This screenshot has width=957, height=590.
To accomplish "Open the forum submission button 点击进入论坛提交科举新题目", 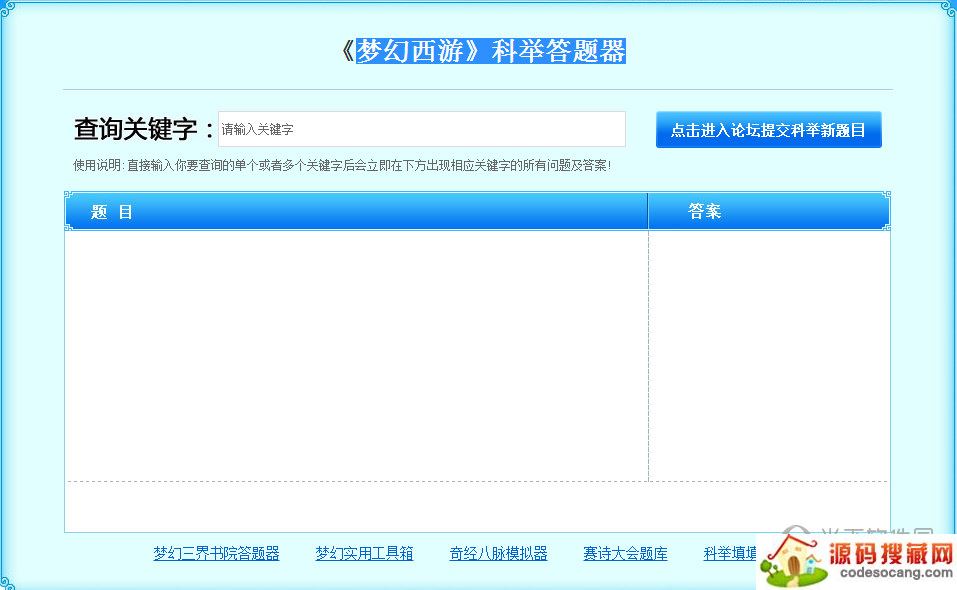I will click(x=768, y=129).
